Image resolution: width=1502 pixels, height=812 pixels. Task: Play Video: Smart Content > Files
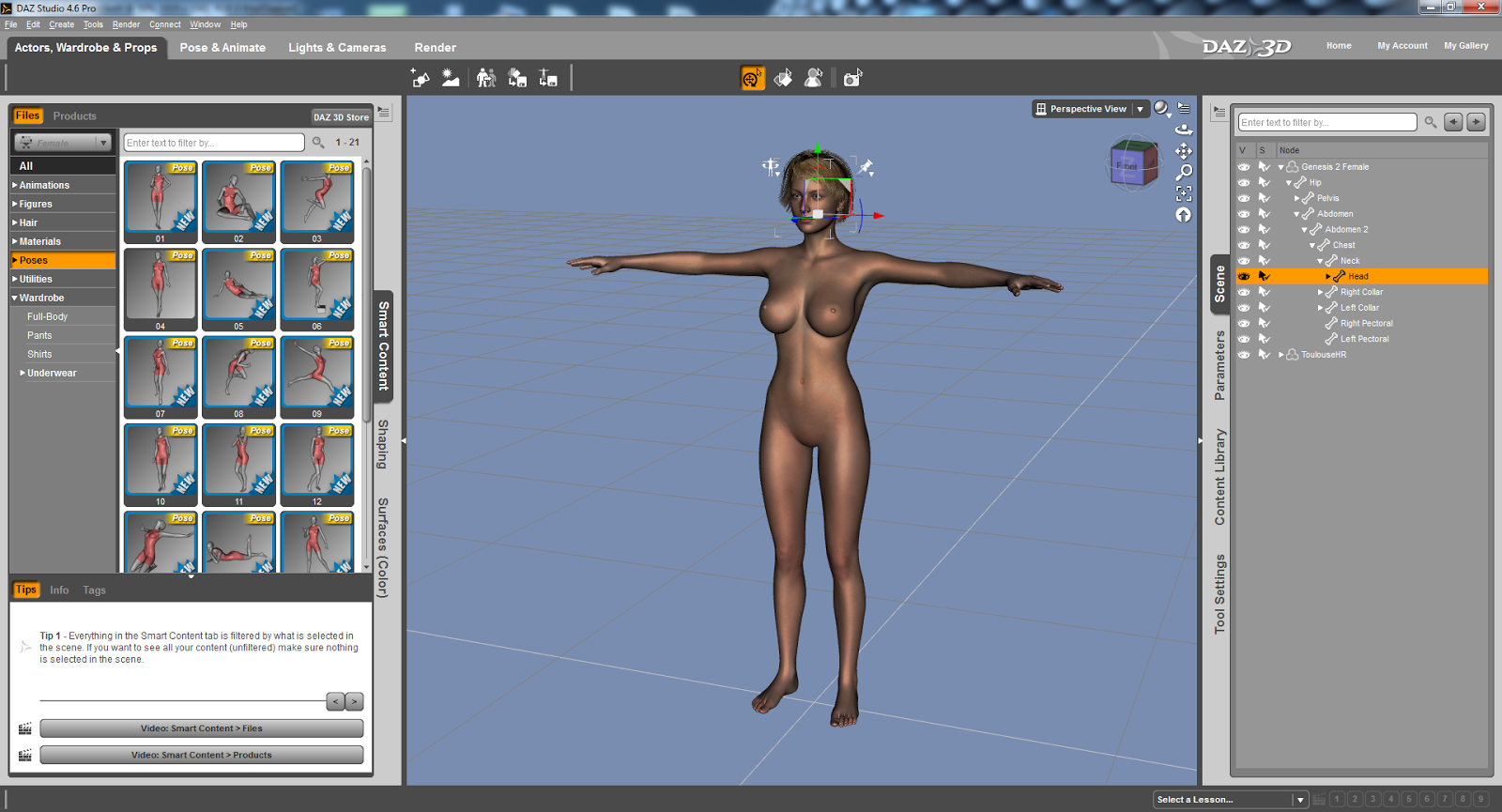pos(202,728)
